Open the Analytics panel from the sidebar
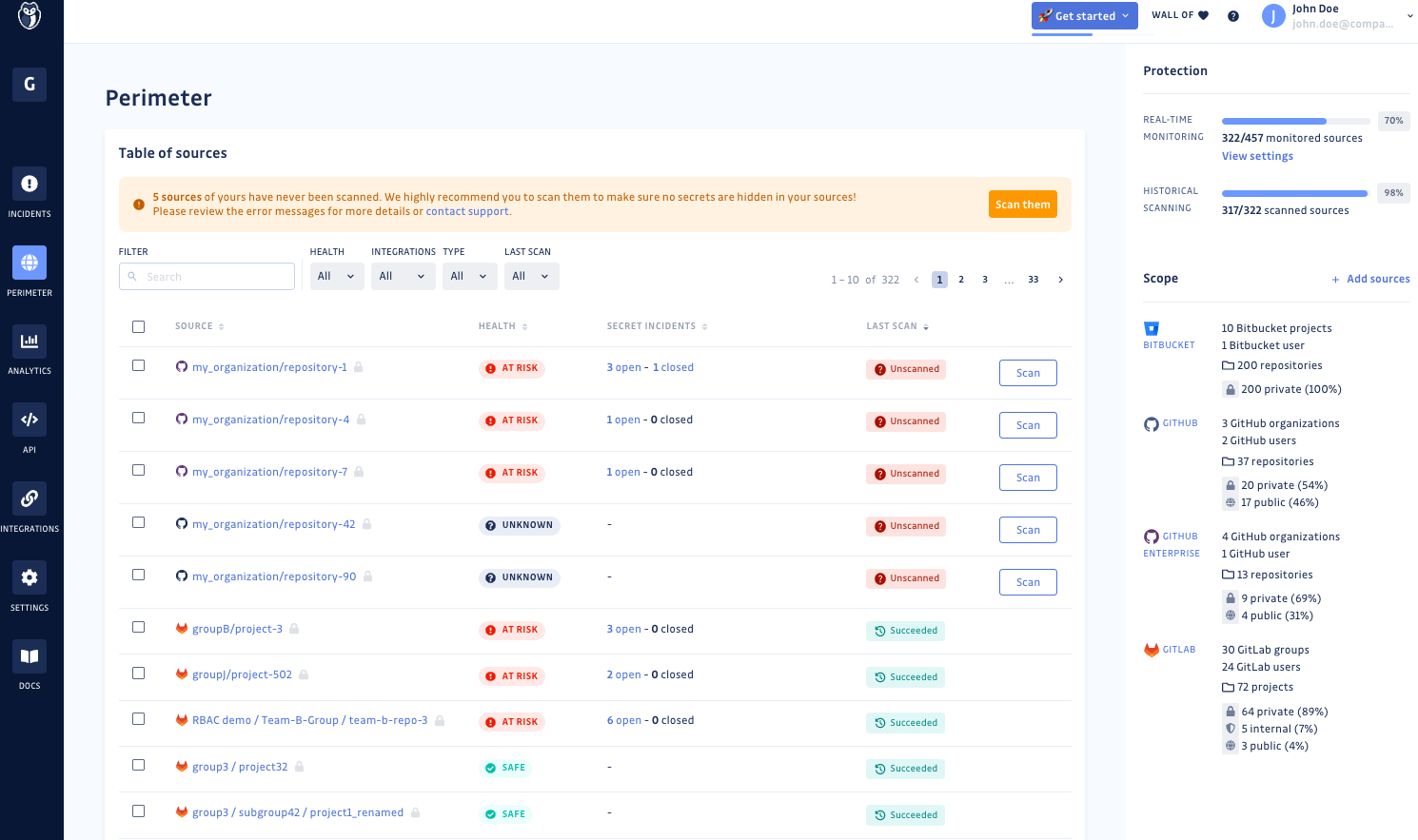The height and width of the screenshot is (840, 1418). [x=30, y=348]
